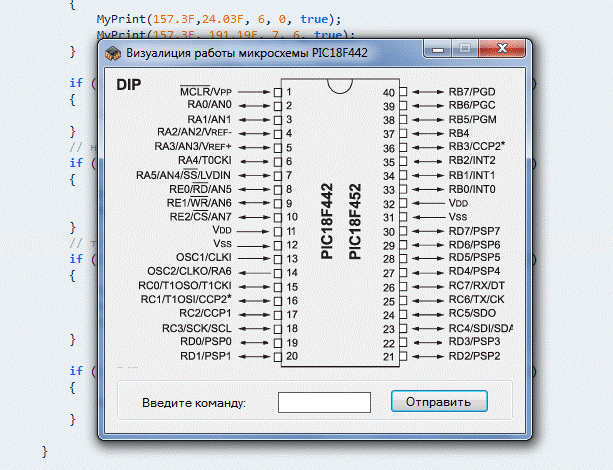Click the DIP package label
The width and height of the screenshot is (613, 470).
point(129,84)
